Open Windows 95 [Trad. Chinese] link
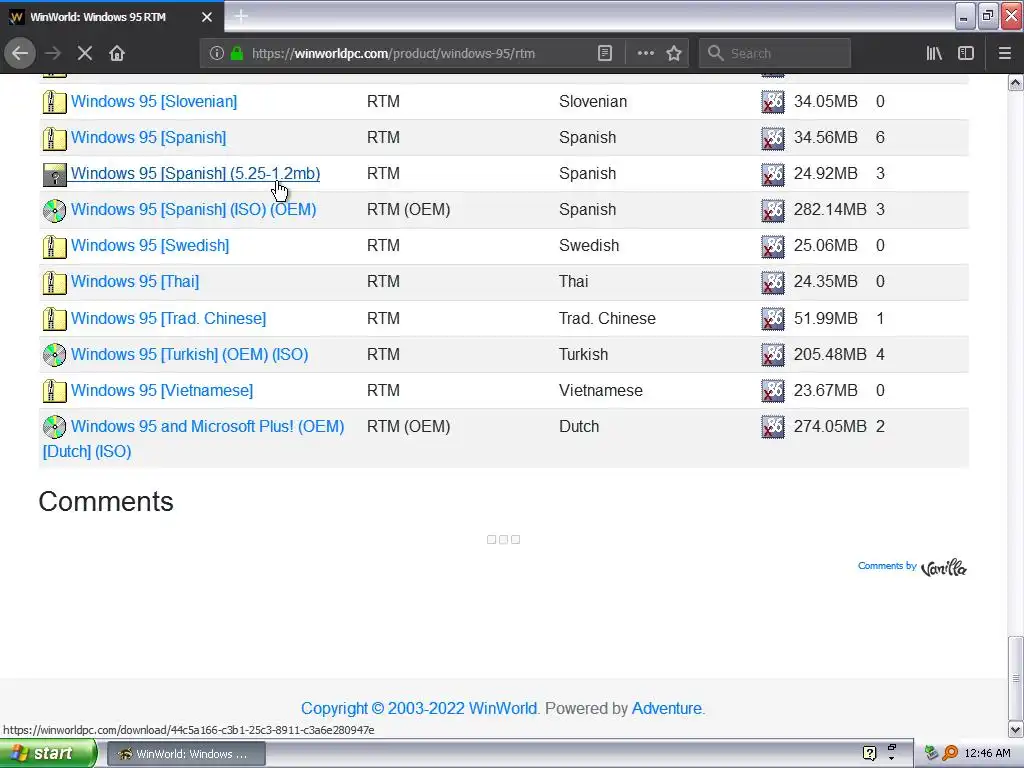Image resolution: width=1024 pixels, height=768 pixels. point(168,318)
